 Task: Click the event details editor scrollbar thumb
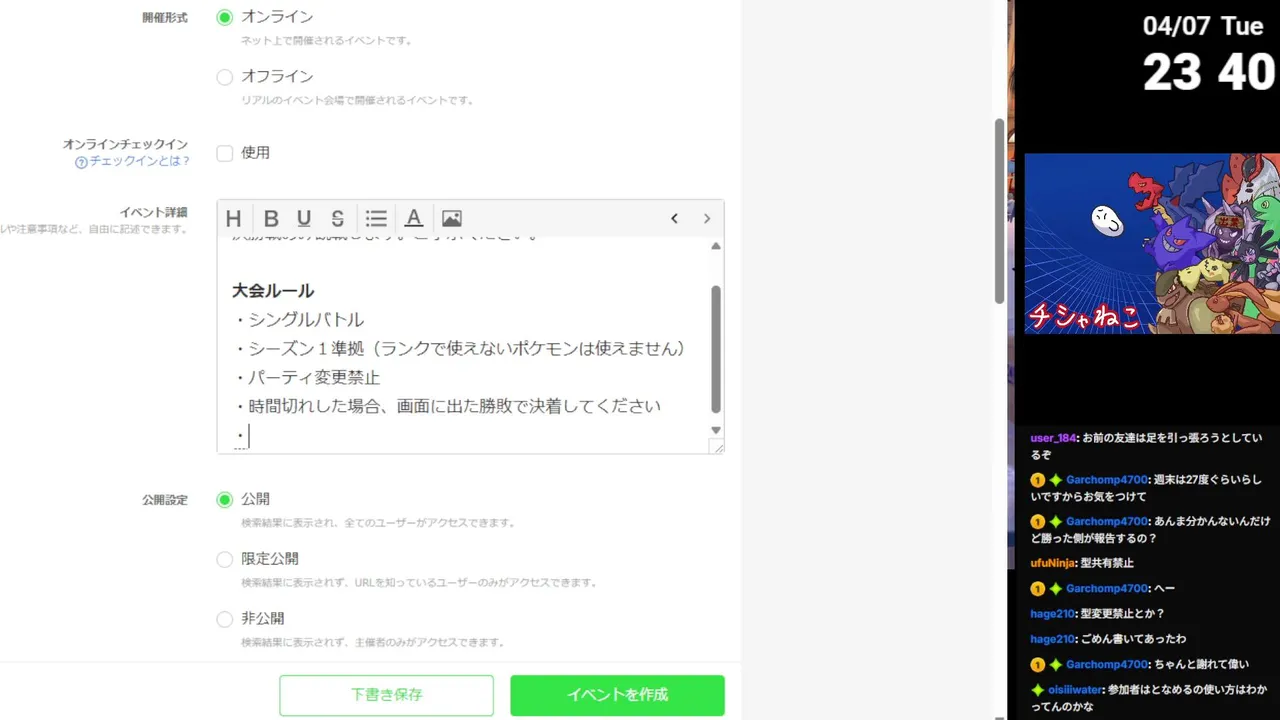click(x=715, y=349)
